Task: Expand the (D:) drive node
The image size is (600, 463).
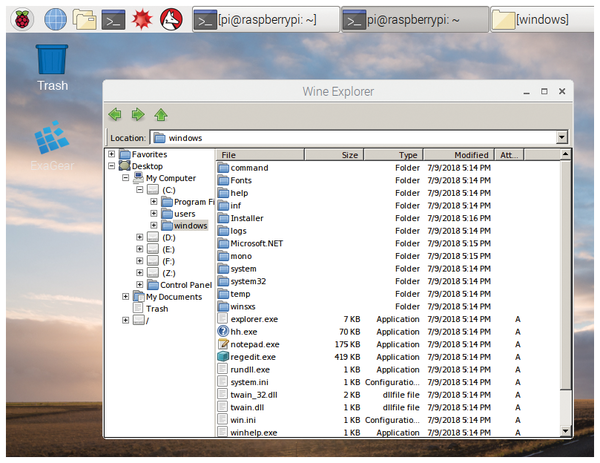Action: [140, 237]
